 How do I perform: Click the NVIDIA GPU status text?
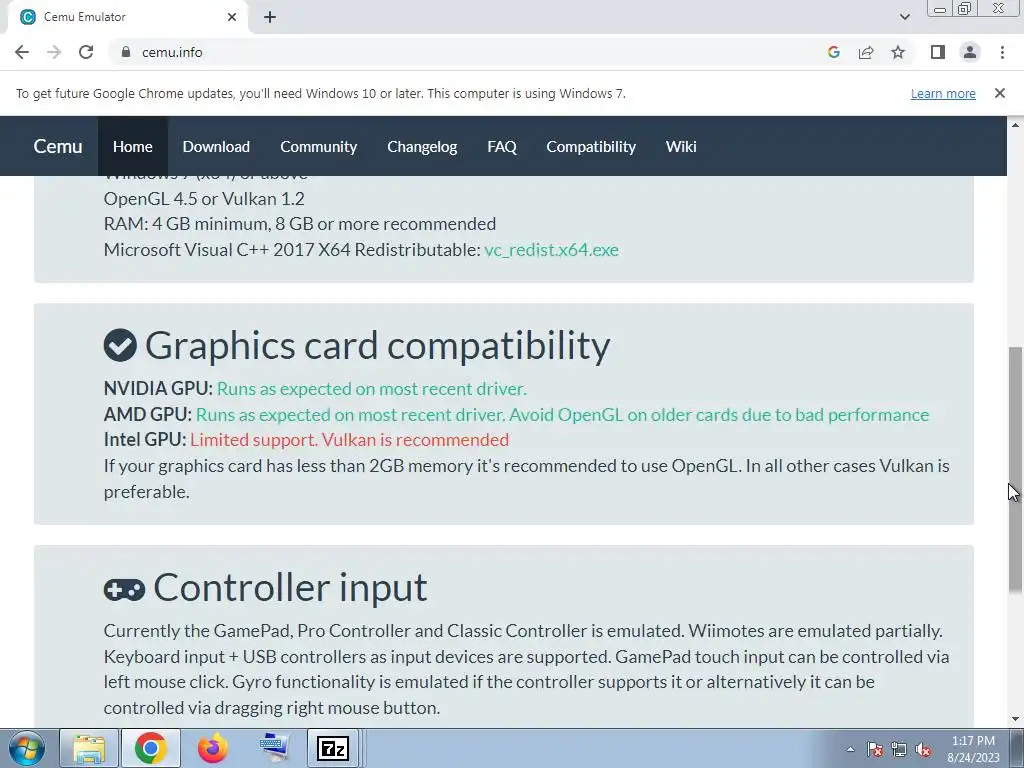click(372, 389)
